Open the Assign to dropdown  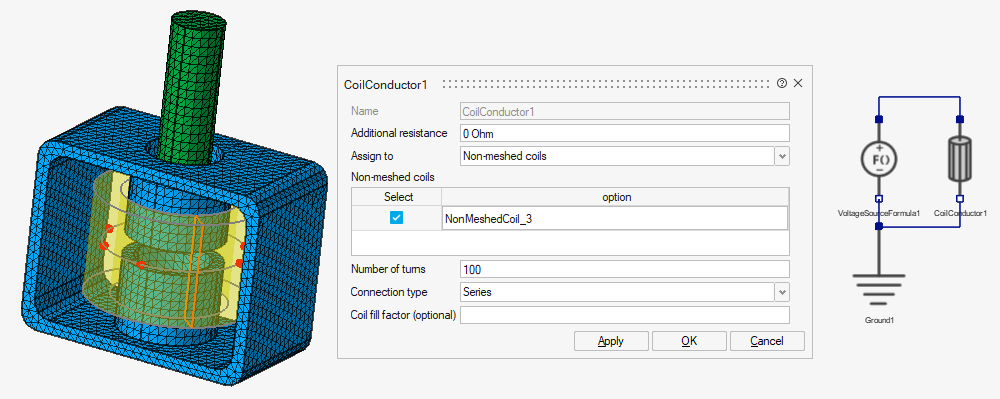click(x=783, y=156)
